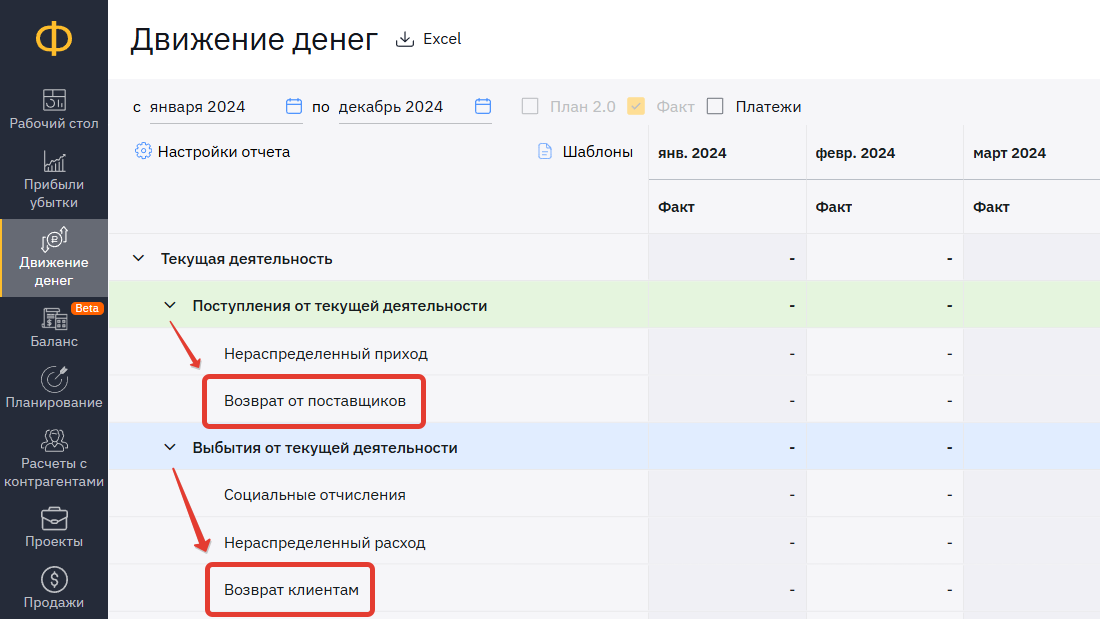Enable the Платежи checkbox
1100x619 pixels.
715,106
